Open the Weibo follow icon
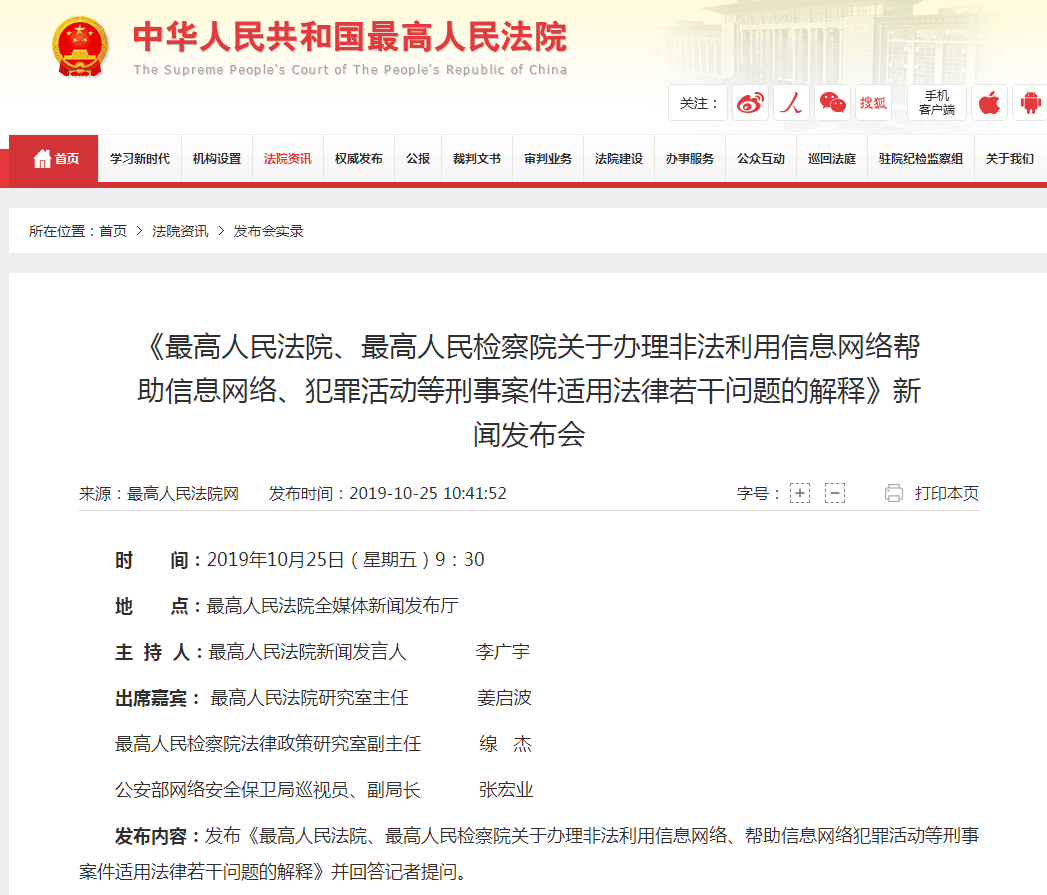This screenshot has height=895, width=1047. 750,103
